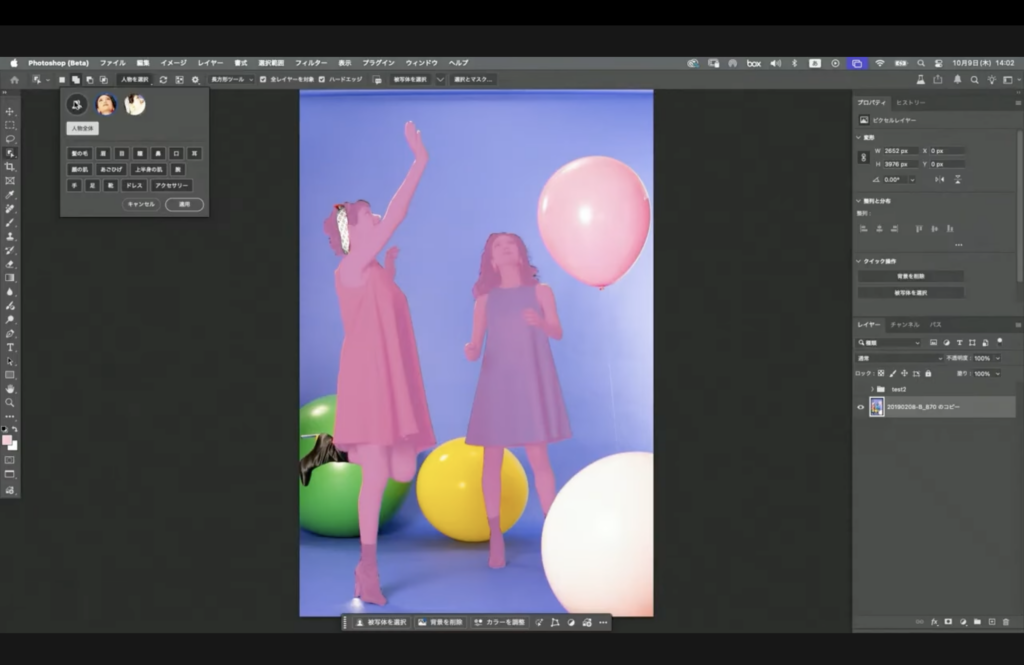Click the Home icon in options bar
This screenshot has height=665, width=1024.
[x=14, y=79]
